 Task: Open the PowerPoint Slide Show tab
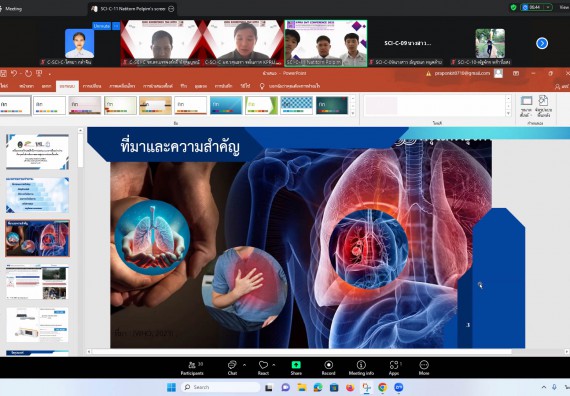[158, 86]
